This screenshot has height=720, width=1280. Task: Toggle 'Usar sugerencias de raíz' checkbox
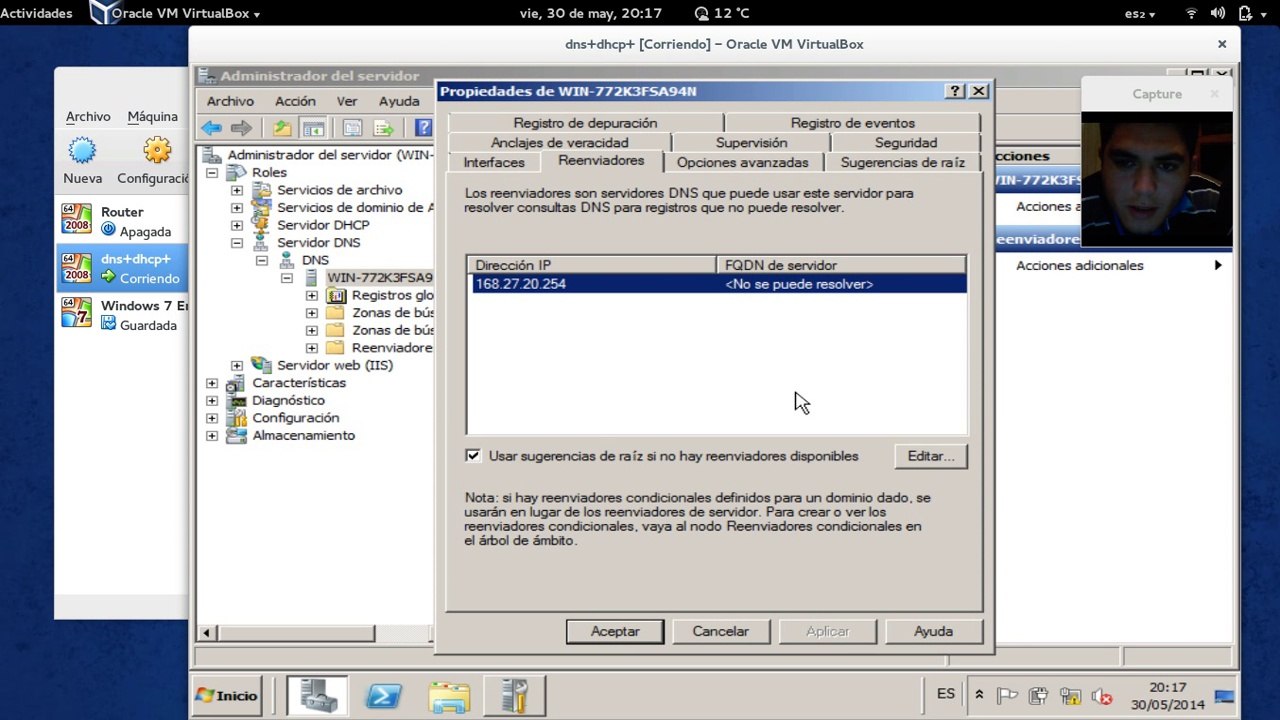(x=473, y=456)
